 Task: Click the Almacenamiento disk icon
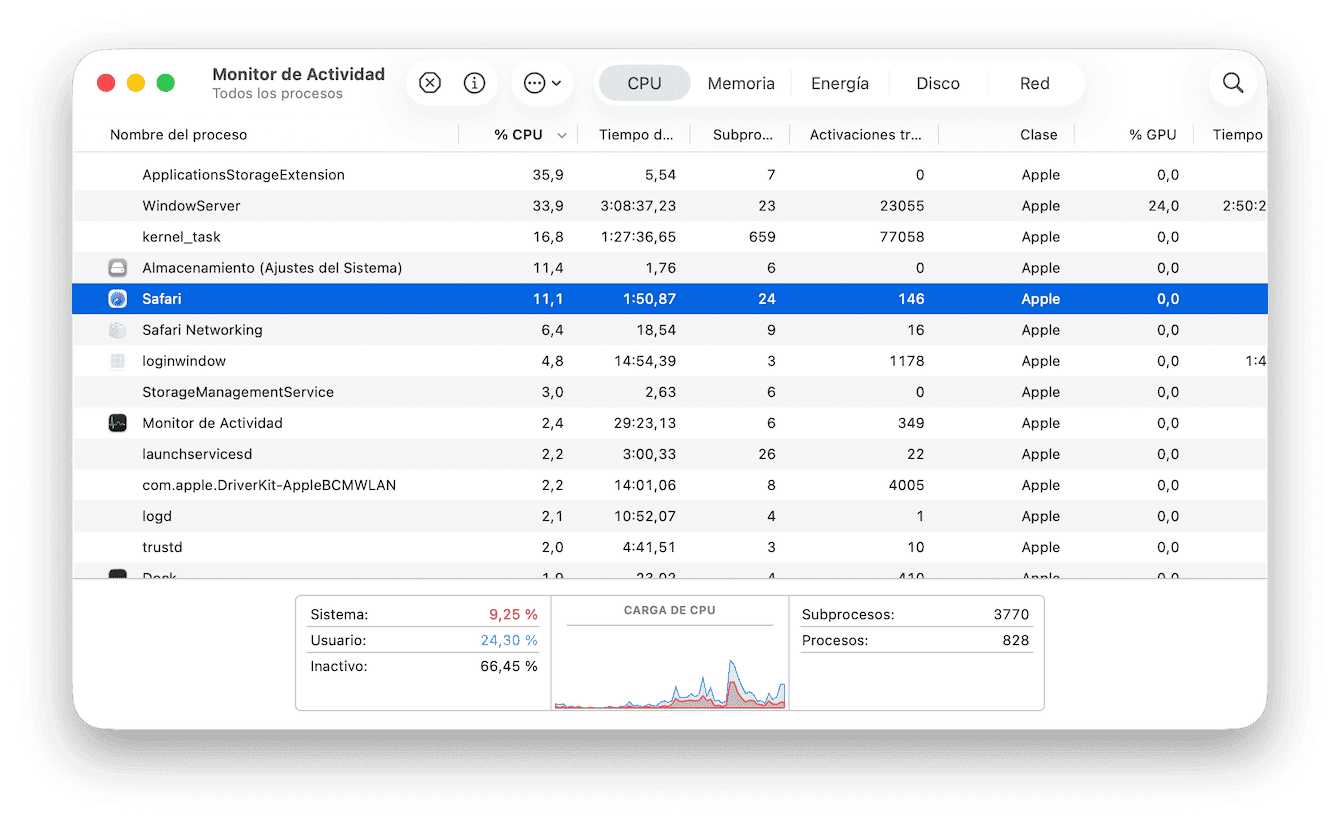118,267
